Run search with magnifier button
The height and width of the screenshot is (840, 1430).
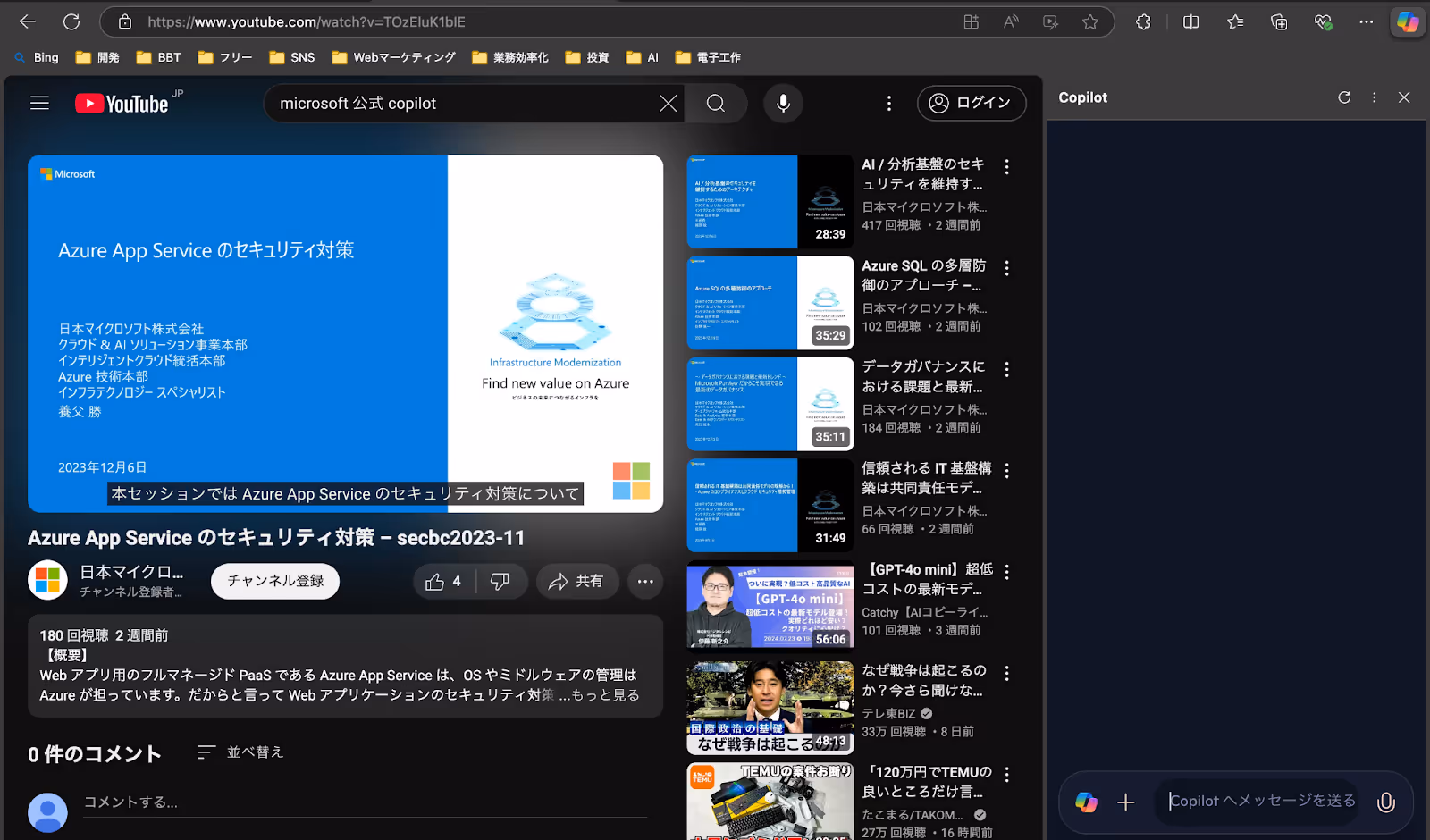716,104
